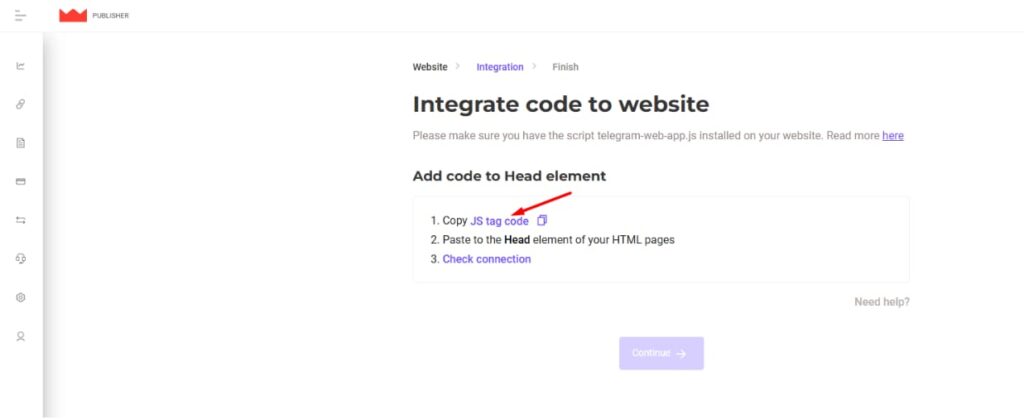Open the transfer arrows icon in sidebar
The width and height of the screenshot is (1024, 420).
click(20, 220)
